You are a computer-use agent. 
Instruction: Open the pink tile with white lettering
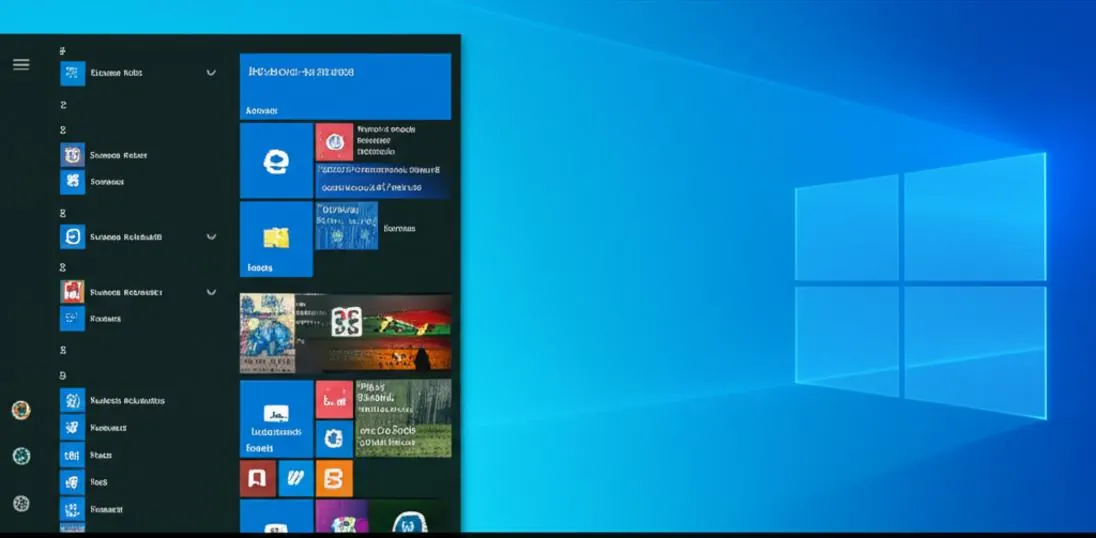(334, 399)
